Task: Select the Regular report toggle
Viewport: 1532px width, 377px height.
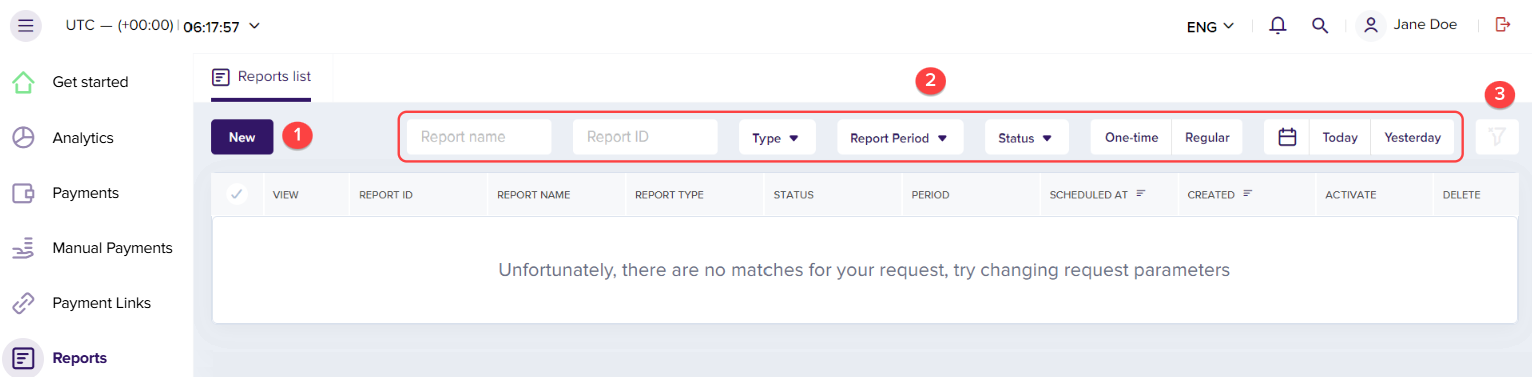Action: click(1207, 138)
